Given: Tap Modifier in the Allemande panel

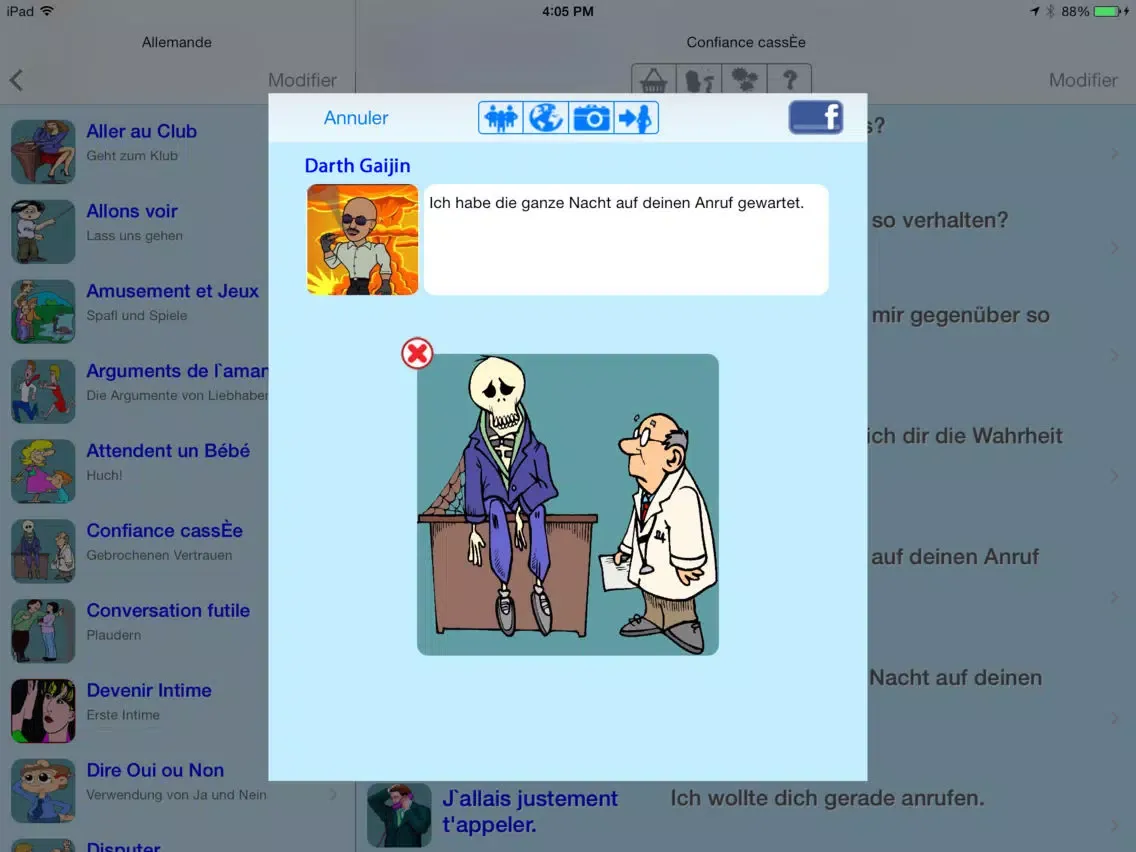Looking at the screenshot, I should tap(302, 80).
